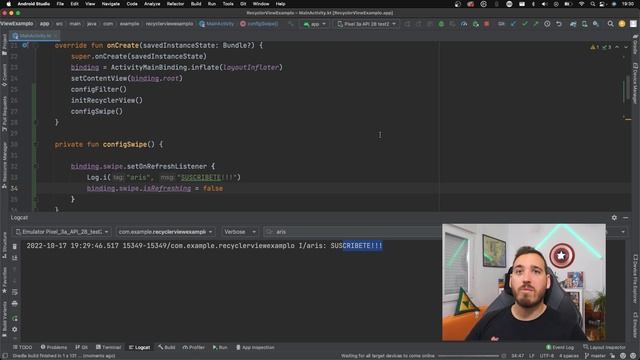
Task: Click the print icon in Logcat sidebar
Action: pos(15,304)
